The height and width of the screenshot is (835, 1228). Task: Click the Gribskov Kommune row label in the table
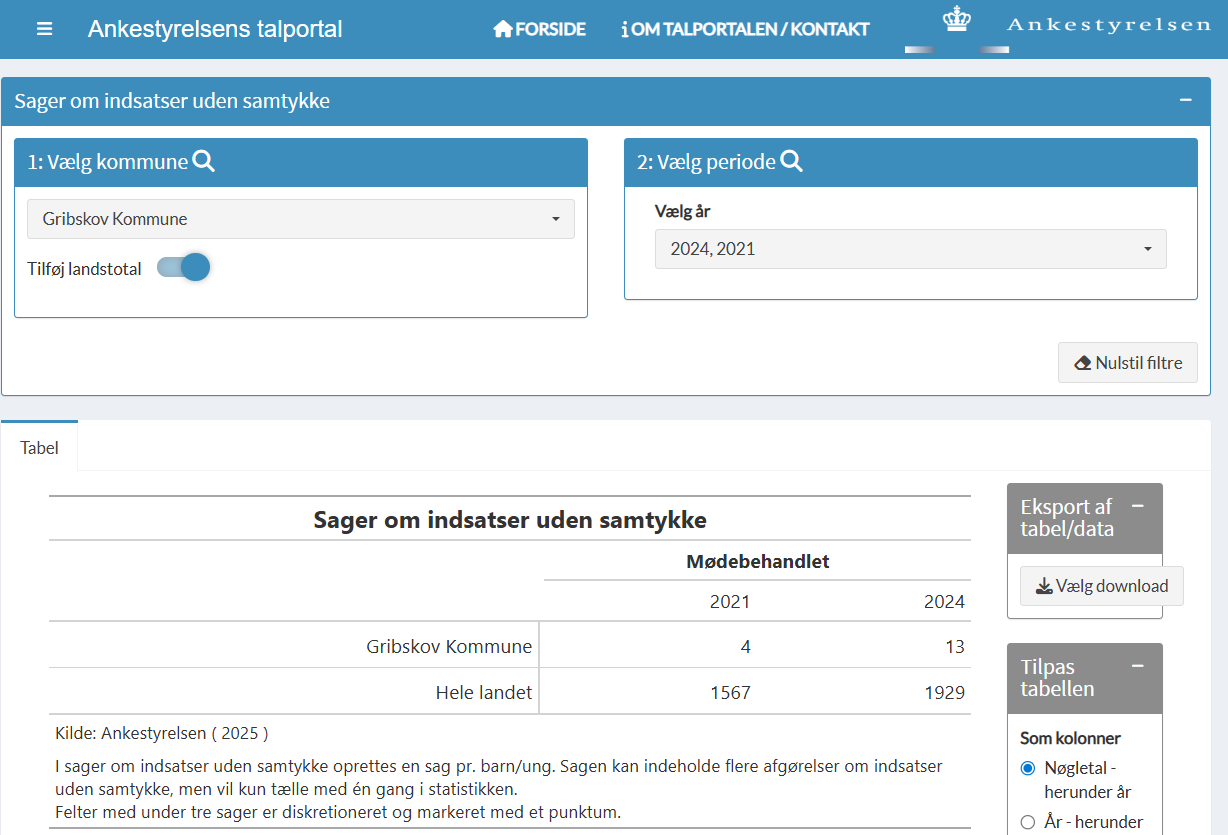click(x=449, y=646)
